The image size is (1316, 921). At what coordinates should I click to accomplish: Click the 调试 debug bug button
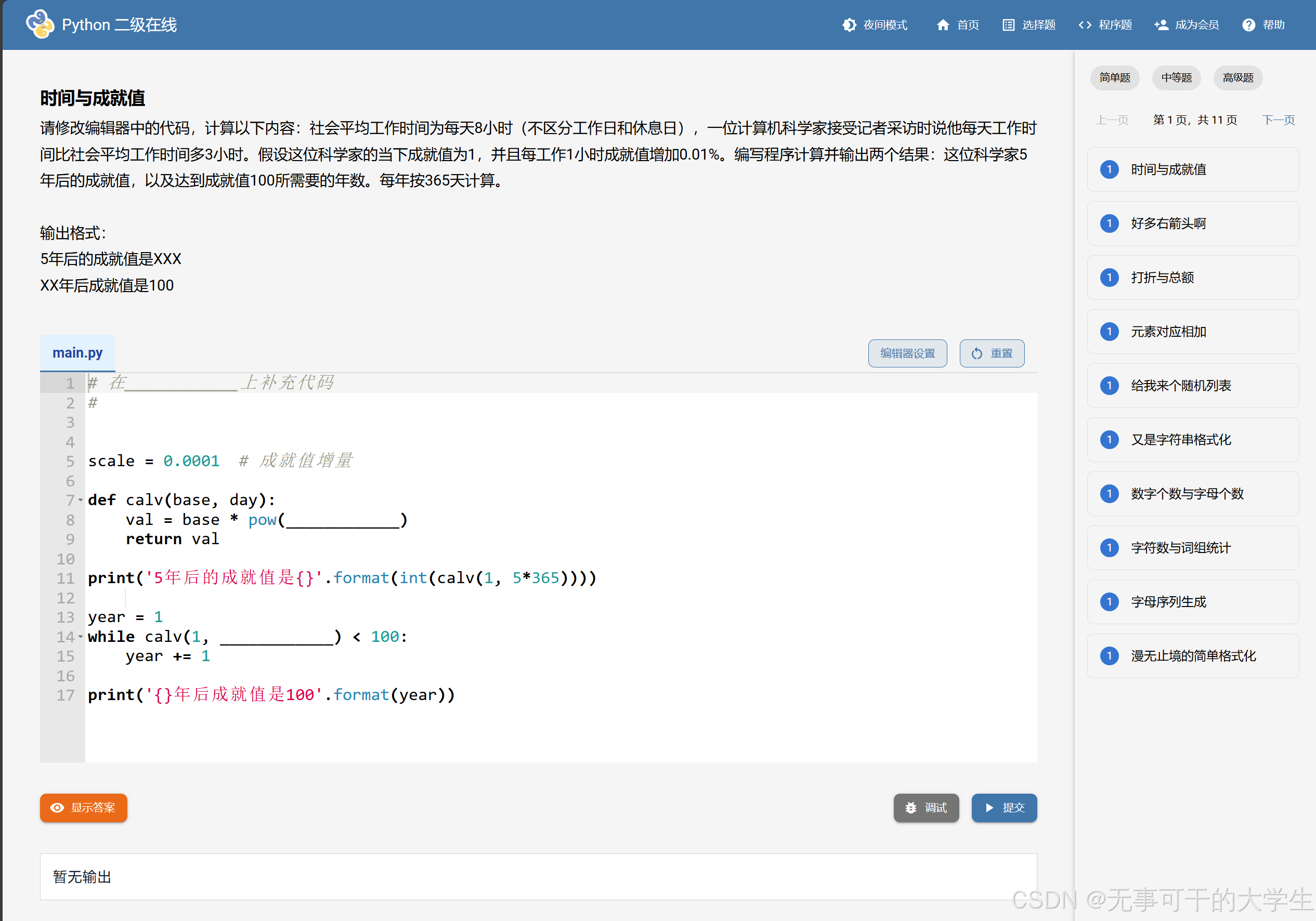click(926, 807)
